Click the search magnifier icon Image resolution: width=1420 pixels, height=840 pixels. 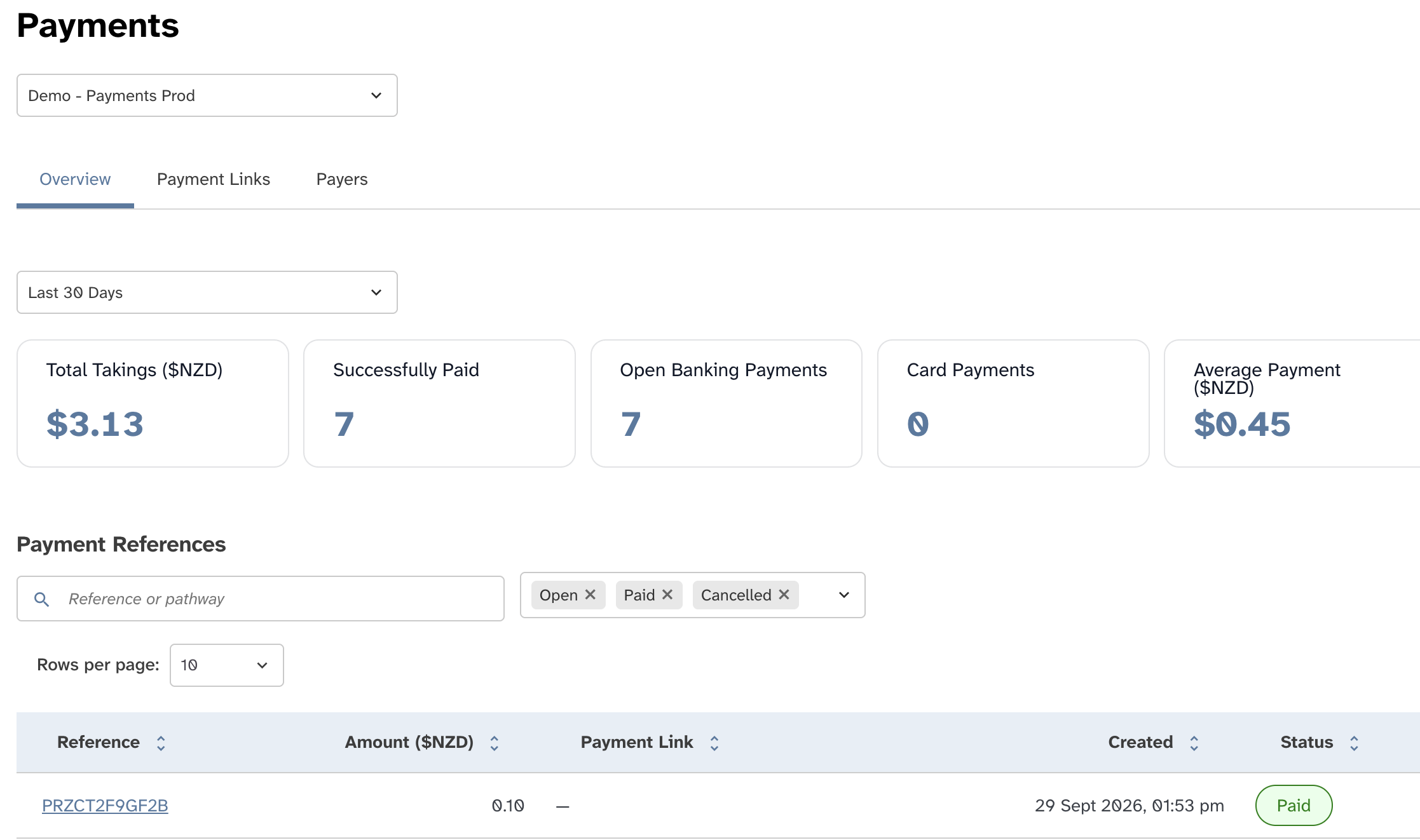point(41,599)
